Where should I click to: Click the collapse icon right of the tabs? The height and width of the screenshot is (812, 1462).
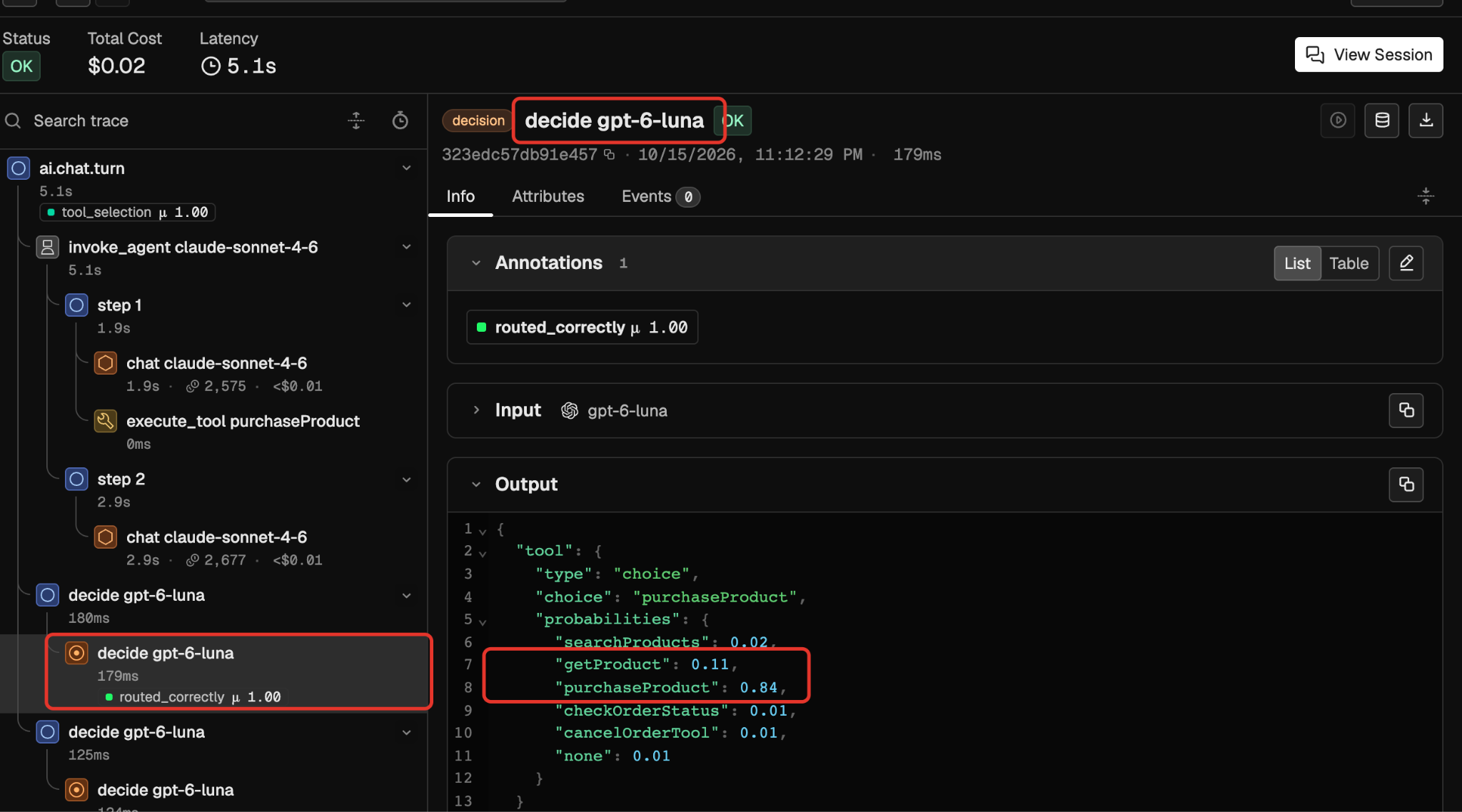point(1426,196)
